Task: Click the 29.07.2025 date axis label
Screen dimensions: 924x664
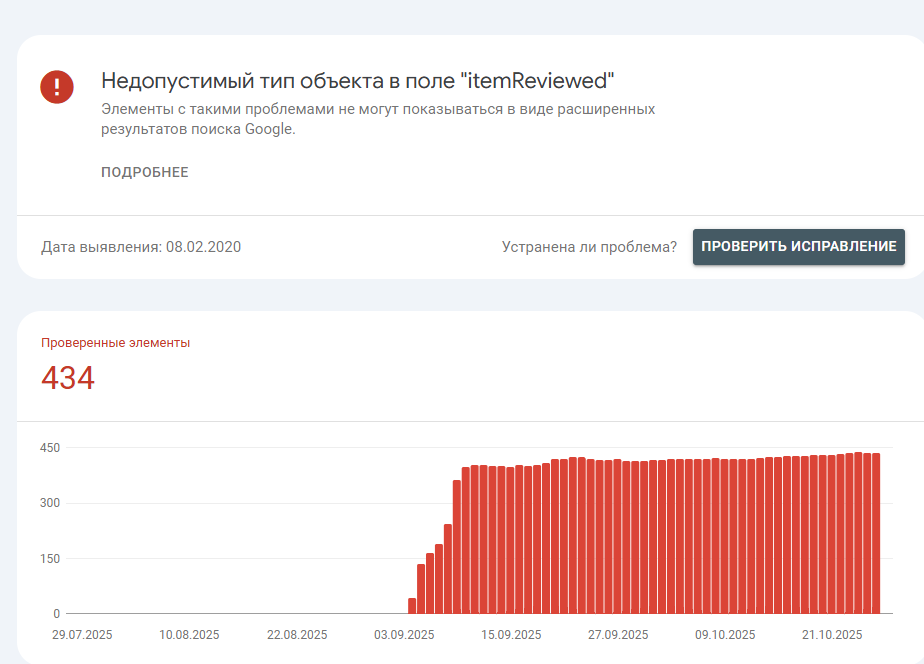Action: coord(82,635)
